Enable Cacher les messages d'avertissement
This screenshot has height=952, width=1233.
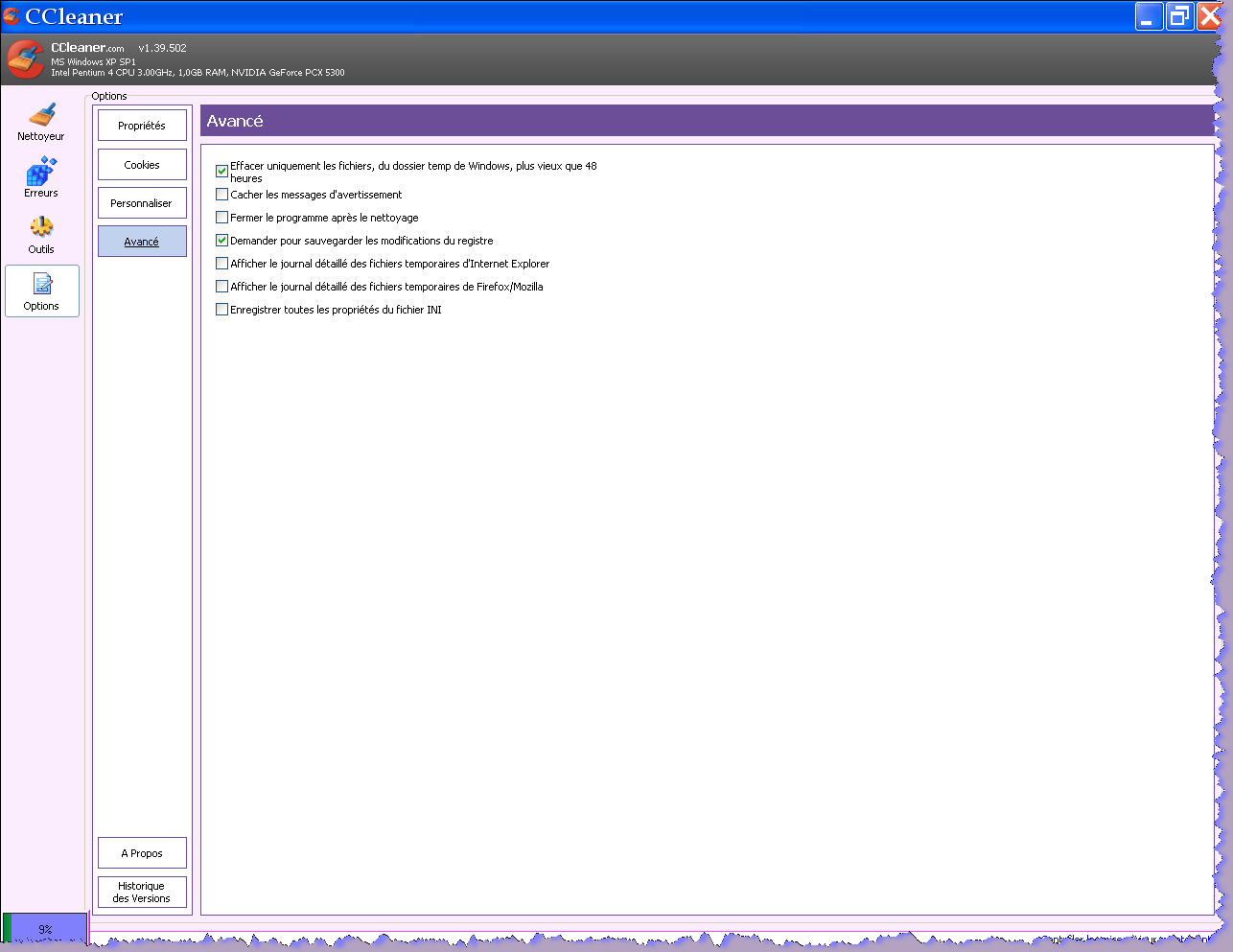tap(222, 195)
